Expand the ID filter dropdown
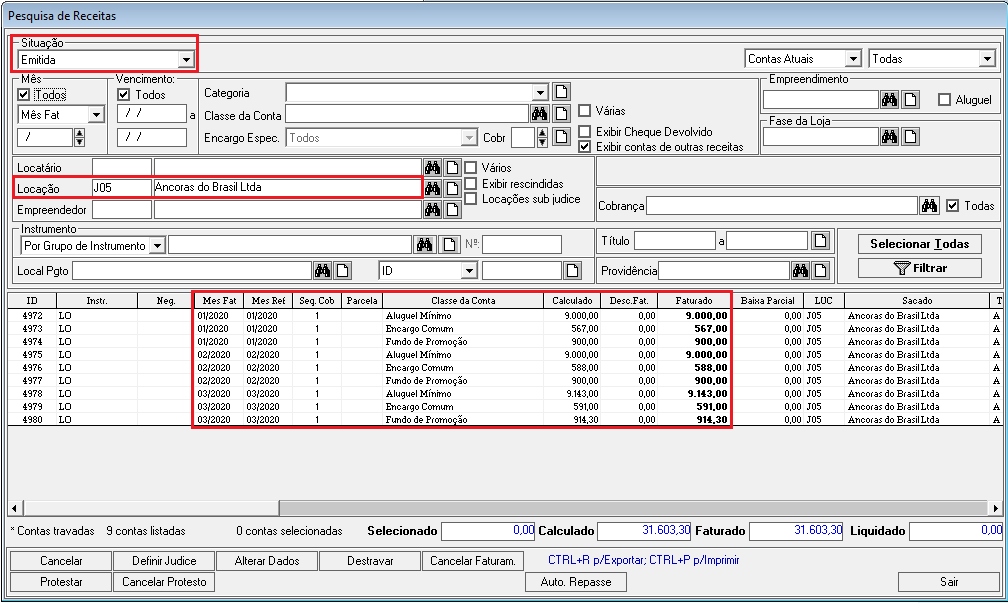This screenshot has height=603, width=1008. (469, 271)
